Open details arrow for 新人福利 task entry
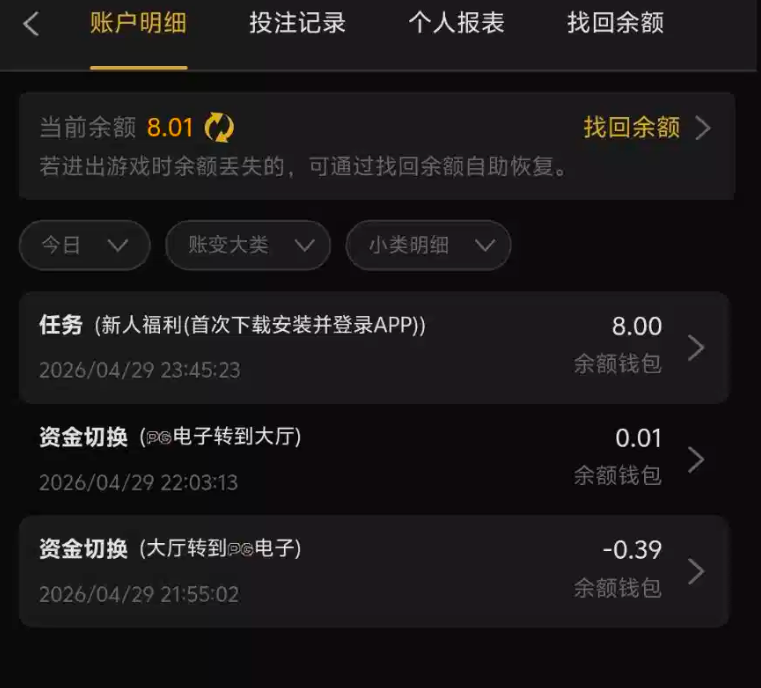Screen dimensions: 761x688 696,347
